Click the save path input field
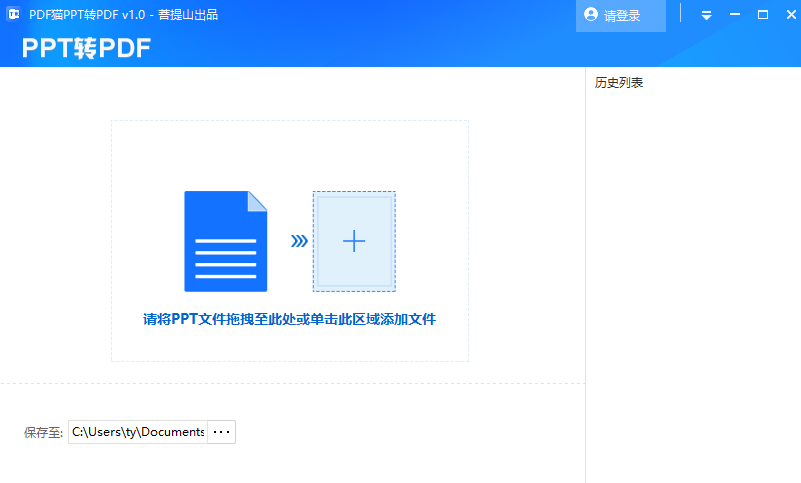This screenshot has width=801, height=483. (x=138, y=432)
